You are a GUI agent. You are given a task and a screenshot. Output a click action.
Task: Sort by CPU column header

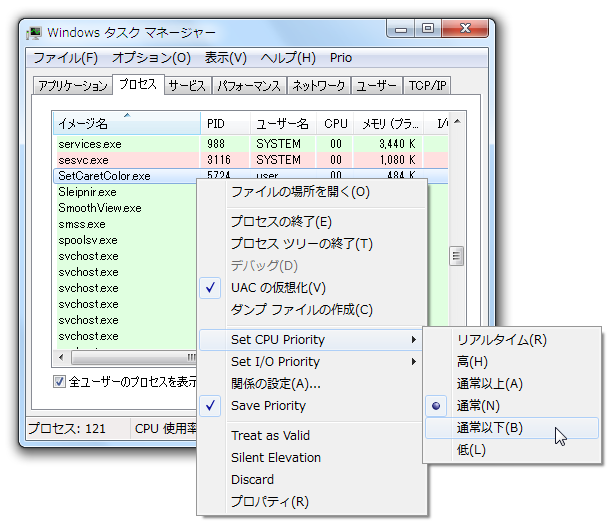[335, 124]
